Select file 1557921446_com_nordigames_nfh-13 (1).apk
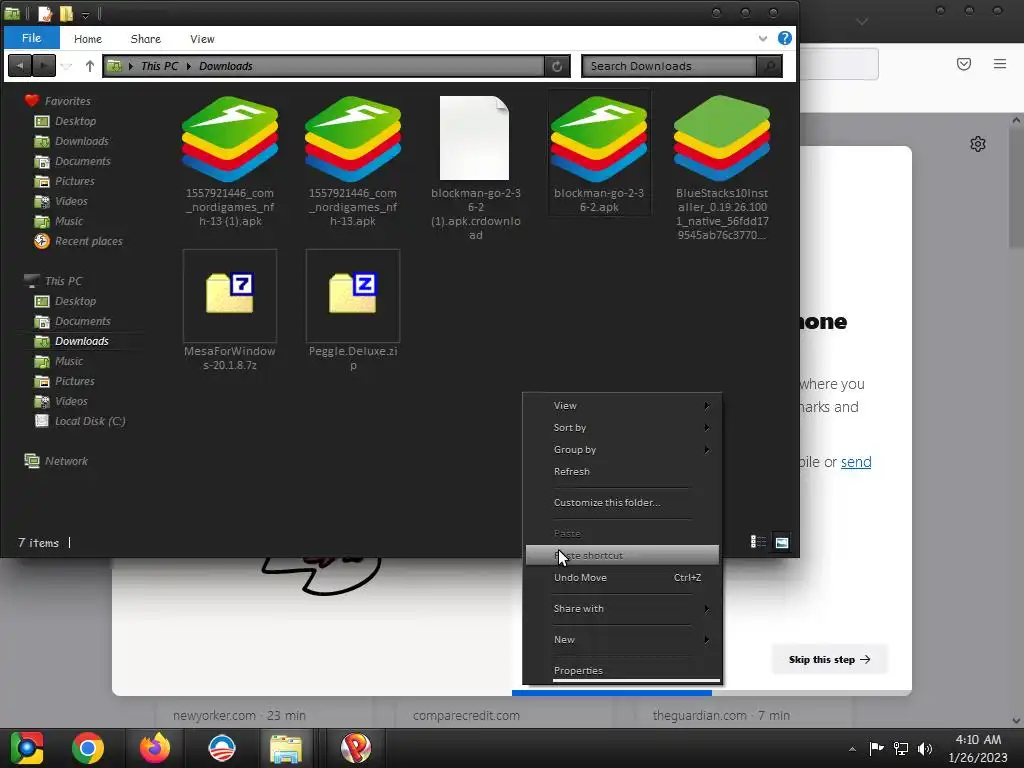Viewport: 1024px width, 768px height. click(x=230, y=161)
